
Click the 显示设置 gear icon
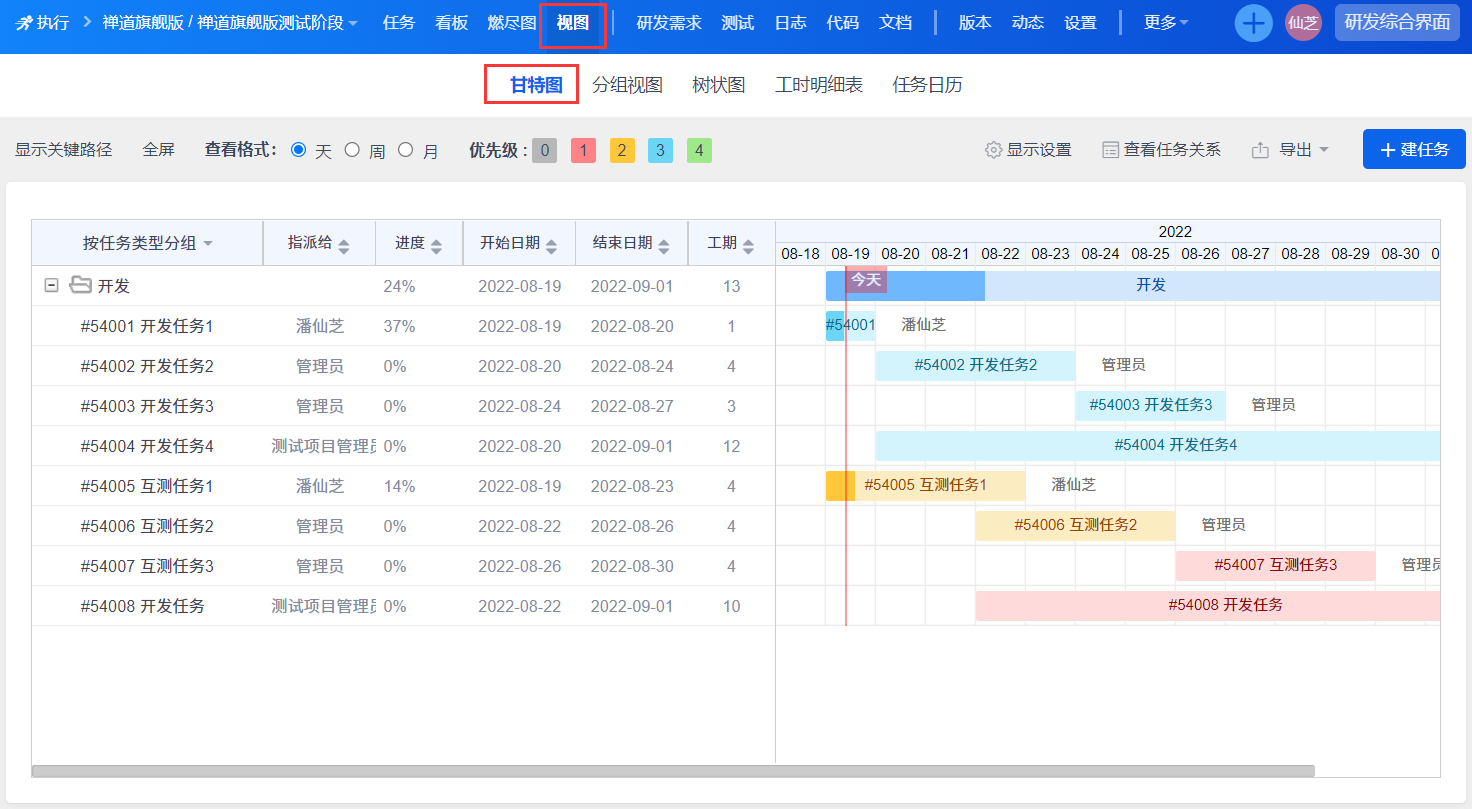993,150
